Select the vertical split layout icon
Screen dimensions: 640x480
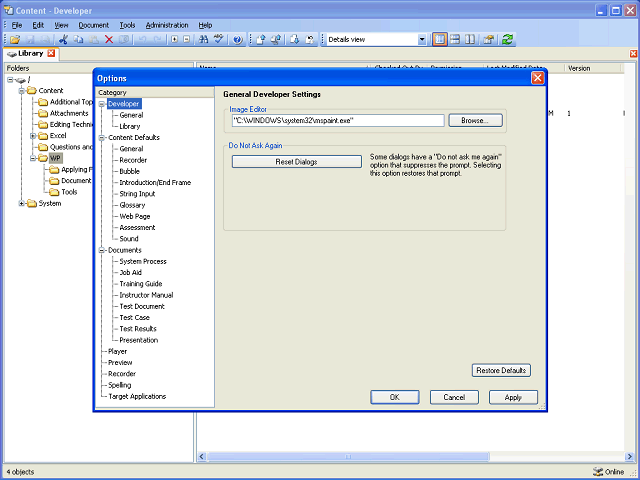(470, 40)
